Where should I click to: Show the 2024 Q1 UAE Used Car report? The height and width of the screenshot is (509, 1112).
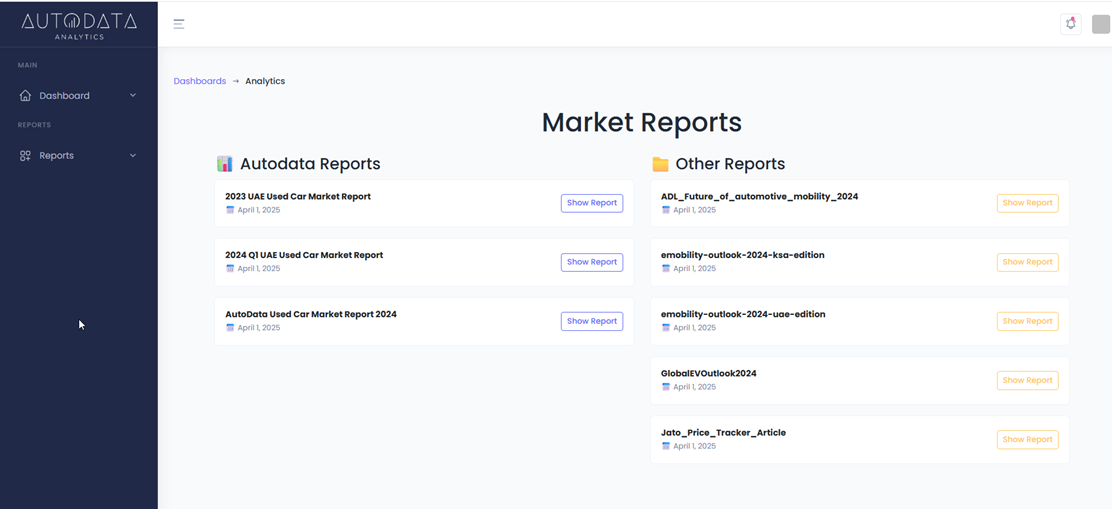(x=591, y=262)
